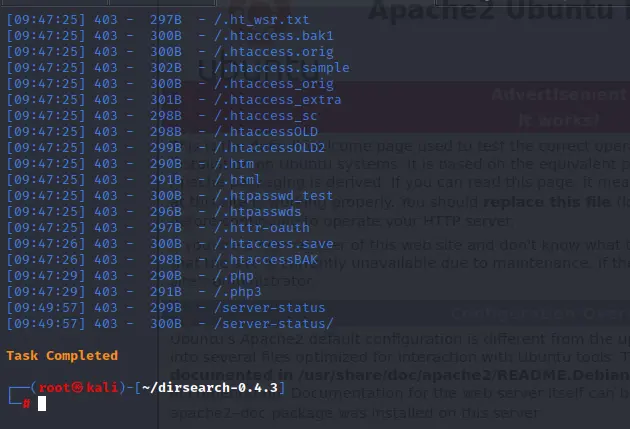The height and width of the screenshot is (429, 630).
Task: Select the /.htaccess.bak1 result path
Action: pos(274,36)
